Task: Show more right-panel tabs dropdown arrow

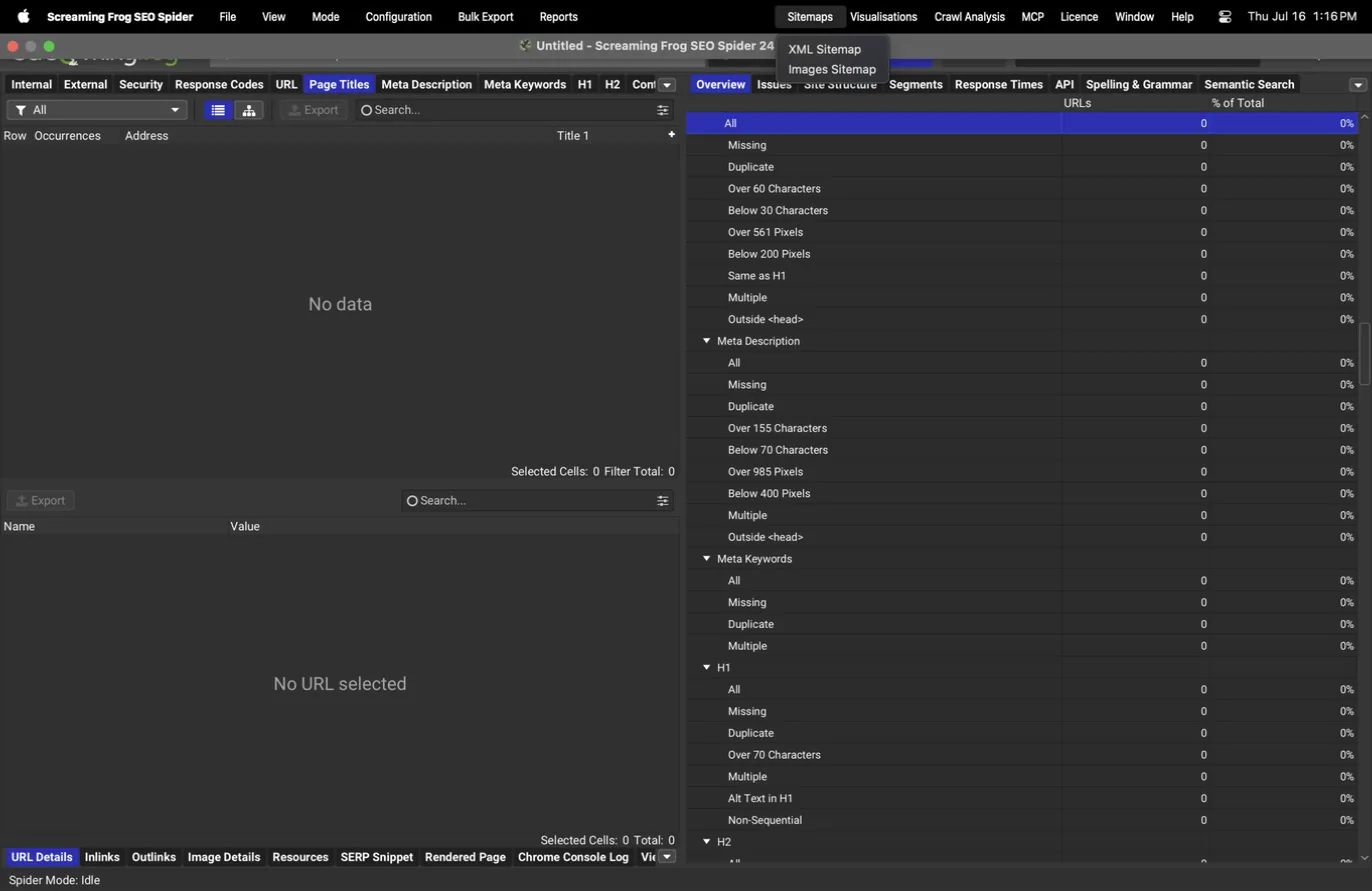Action: 1358,85
